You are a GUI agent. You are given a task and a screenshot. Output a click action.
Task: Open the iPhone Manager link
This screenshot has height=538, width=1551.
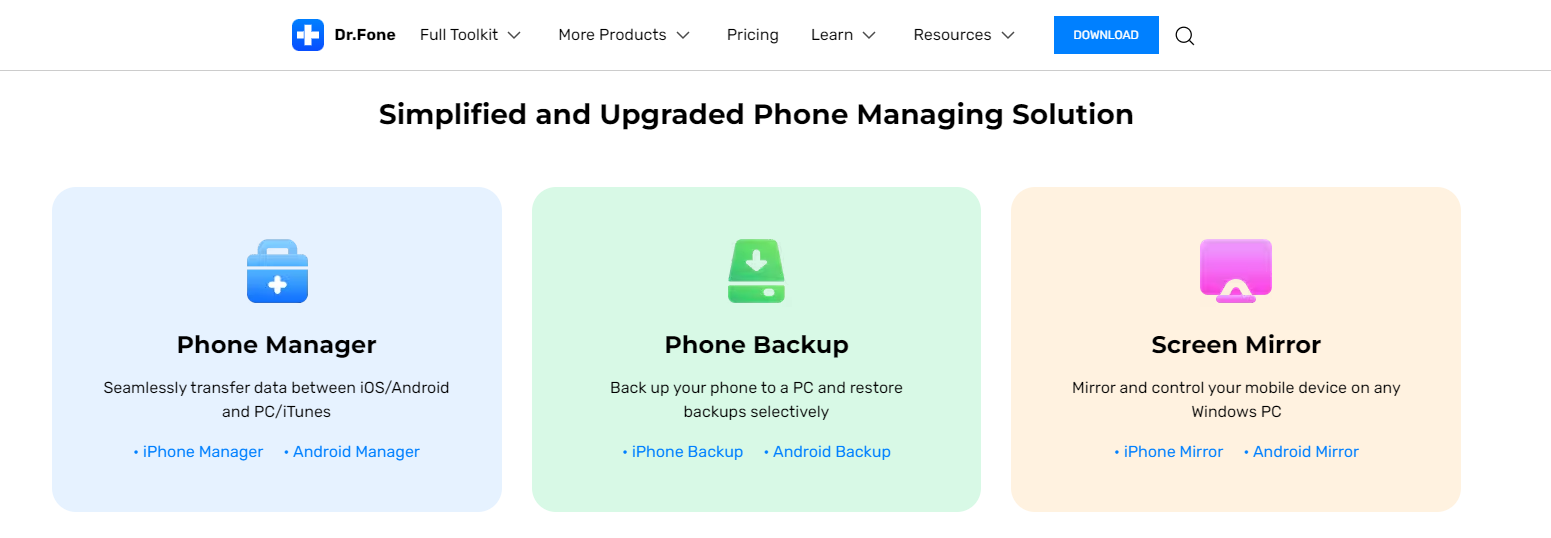pos(198,452)
